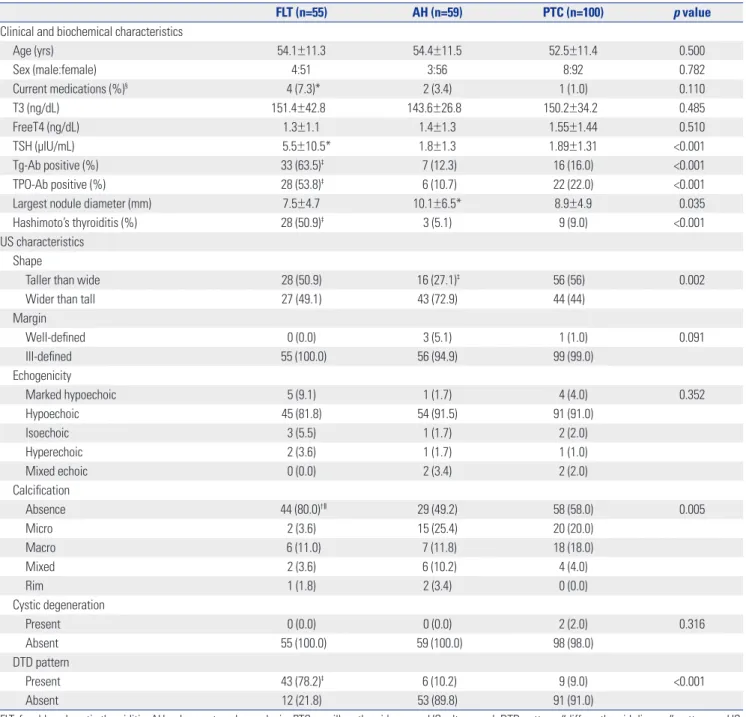
Task: Select the '33 (63.5)' cell
Action: tap(302, 165)
